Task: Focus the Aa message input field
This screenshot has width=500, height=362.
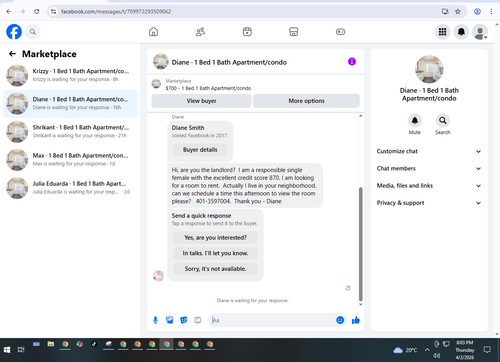Action: pyautogui.click(x=272, y=320)
